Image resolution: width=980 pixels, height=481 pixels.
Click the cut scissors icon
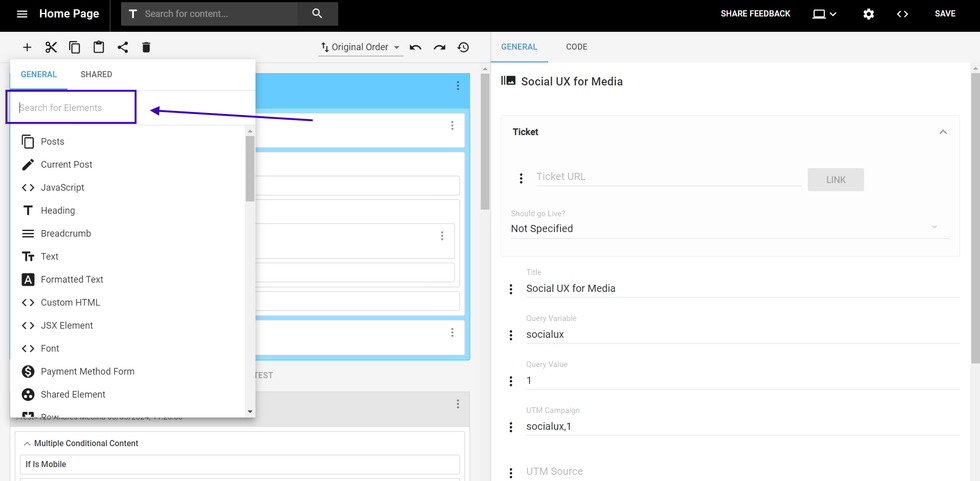[51, 47]
